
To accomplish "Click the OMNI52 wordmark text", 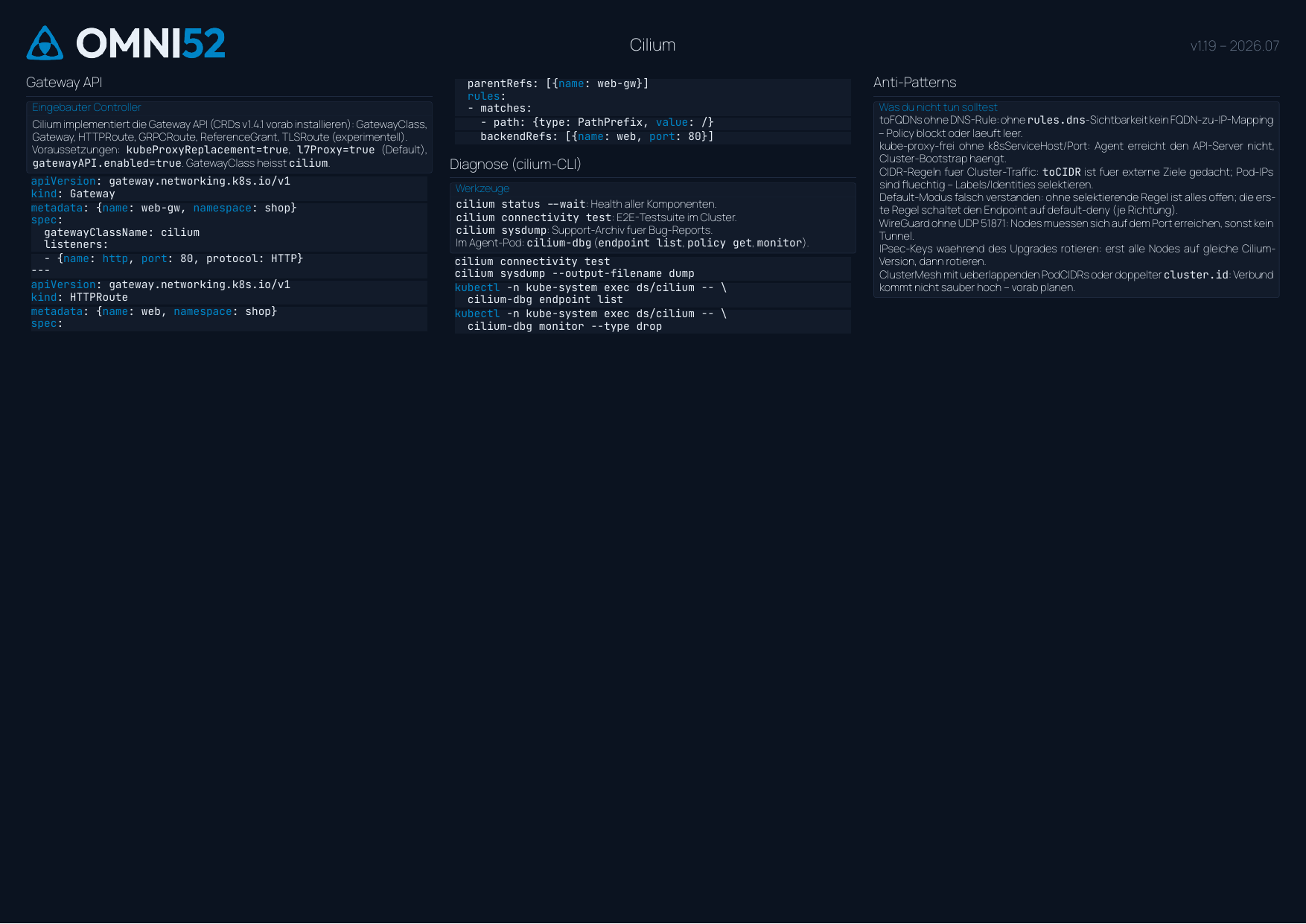I will click(x=150, y=43).
